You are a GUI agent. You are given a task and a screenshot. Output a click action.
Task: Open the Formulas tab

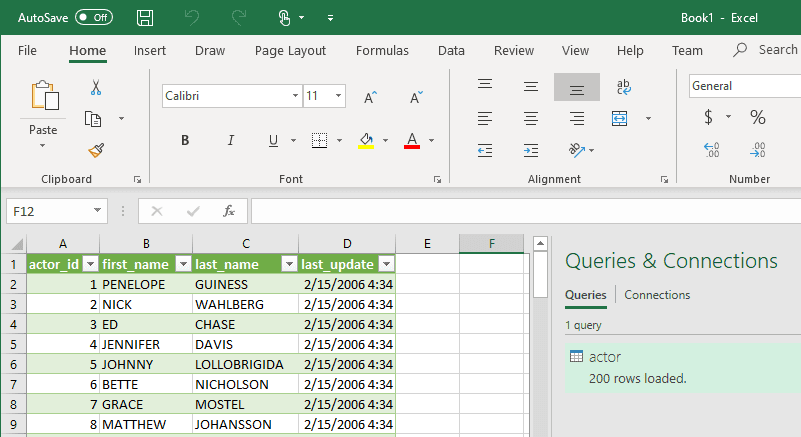click(382, 50)
